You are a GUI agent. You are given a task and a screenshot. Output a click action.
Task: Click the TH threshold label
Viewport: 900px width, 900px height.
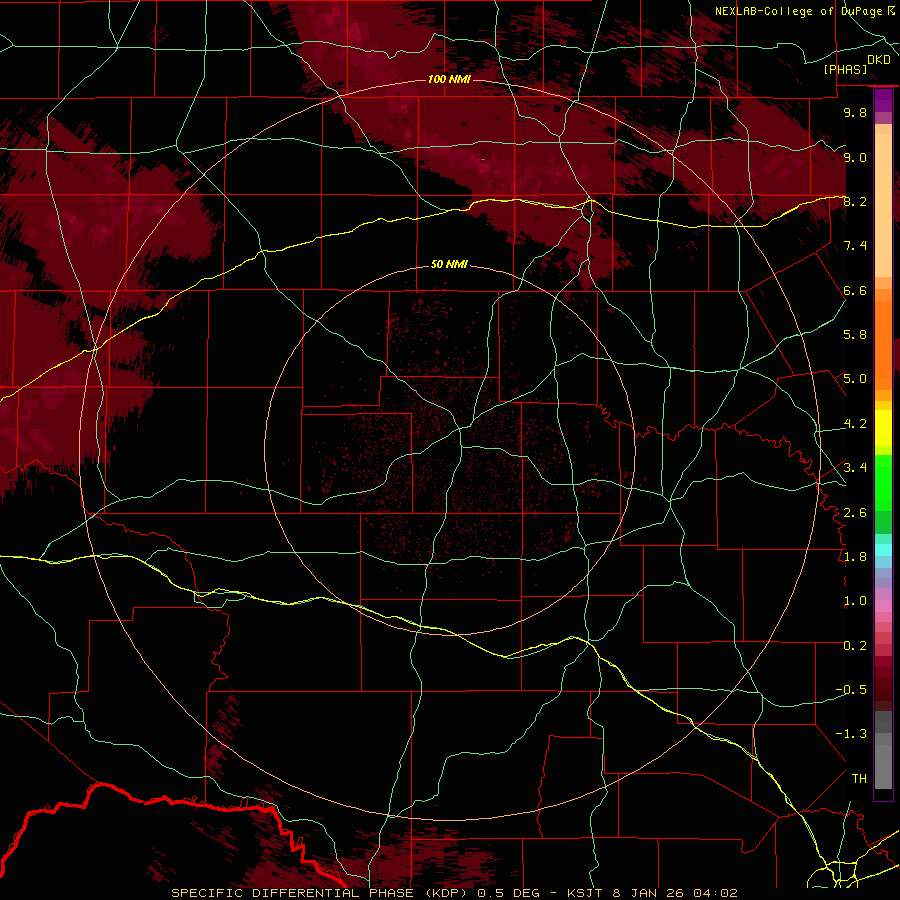pyautogui.click(x=859, y=779)
